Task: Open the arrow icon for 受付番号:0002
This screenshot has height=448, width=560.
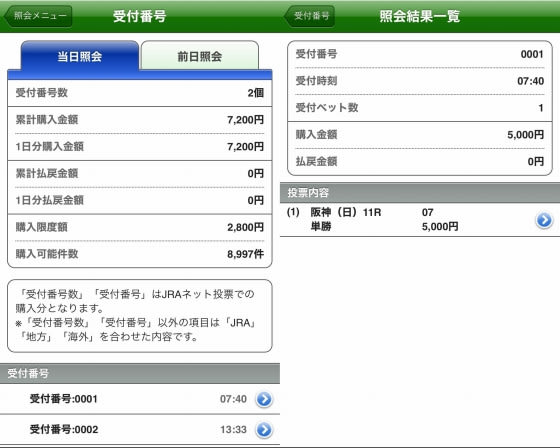Action: tap(264, 430)
